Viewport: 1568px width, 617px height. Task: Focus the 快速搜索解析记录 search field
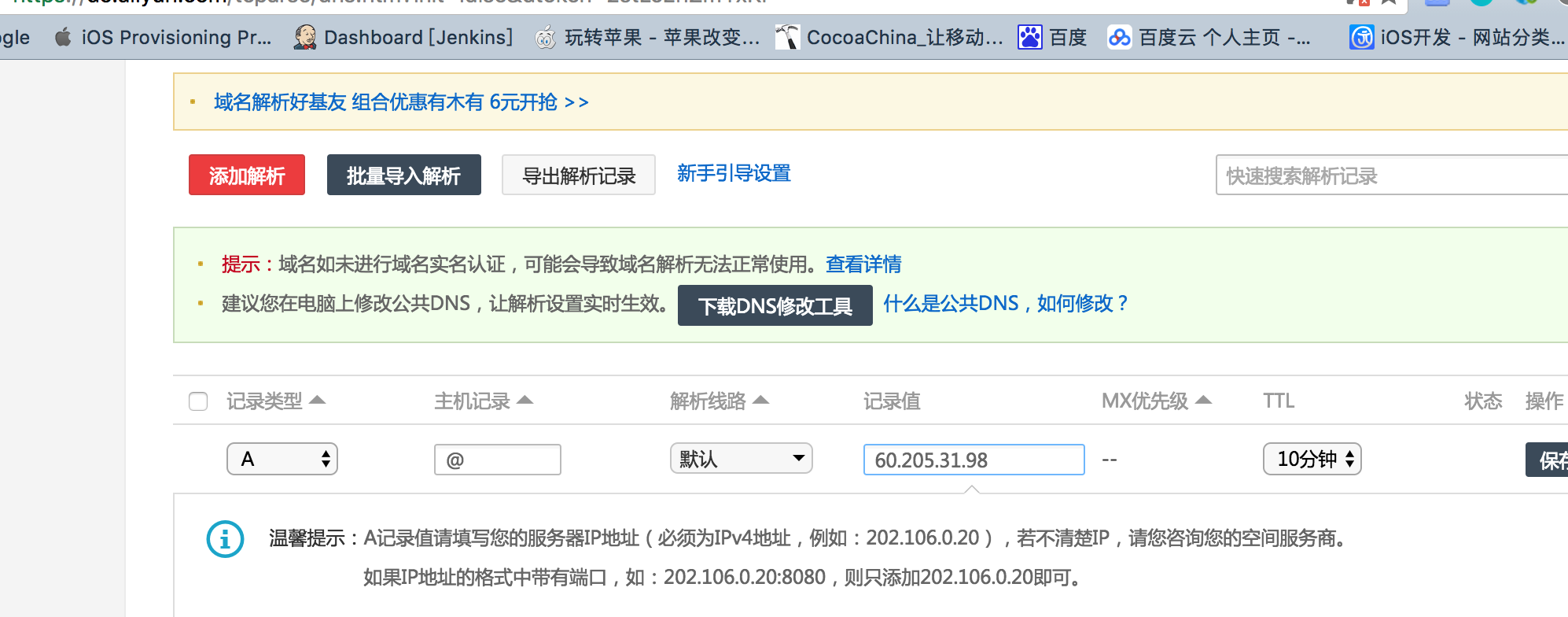pos(1392,175)
